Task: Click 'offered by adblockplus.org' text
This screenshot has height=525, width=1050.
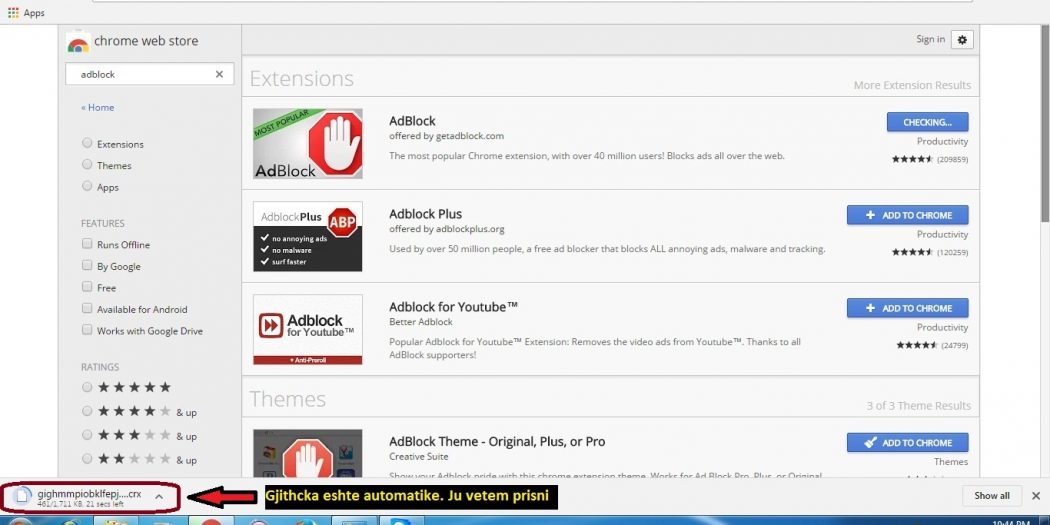Action: 447,229
